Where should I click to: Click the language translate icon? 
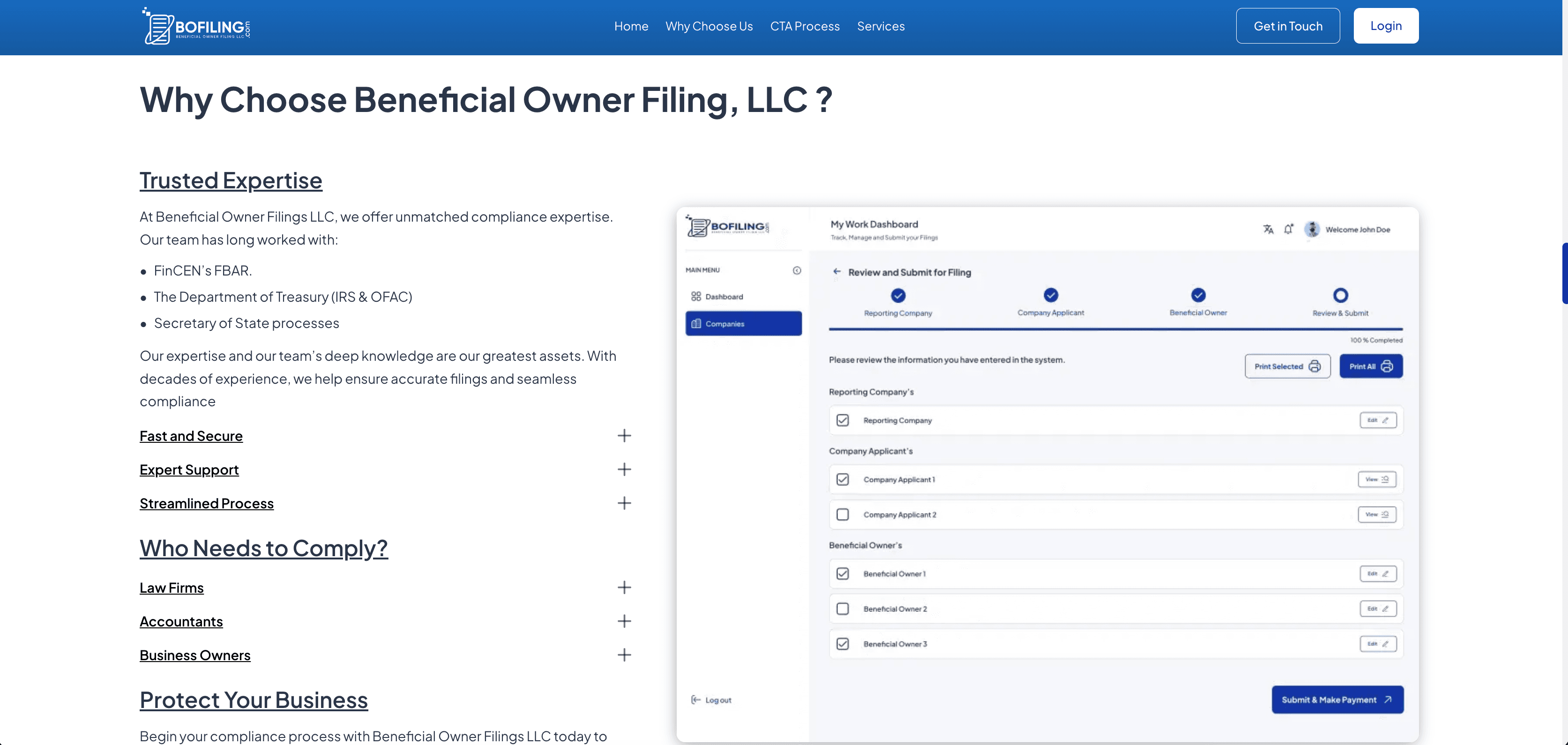pyautogui.click(x=1268, y=230)
